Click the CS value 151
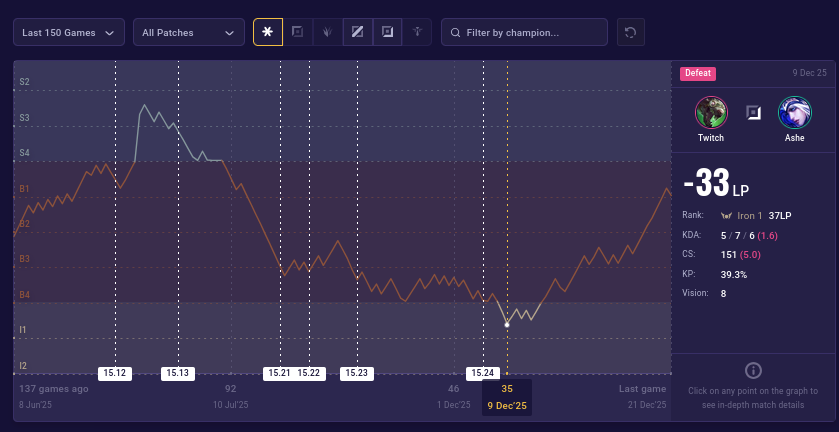This screenshot has height=432, width=839. click(729, 254)
